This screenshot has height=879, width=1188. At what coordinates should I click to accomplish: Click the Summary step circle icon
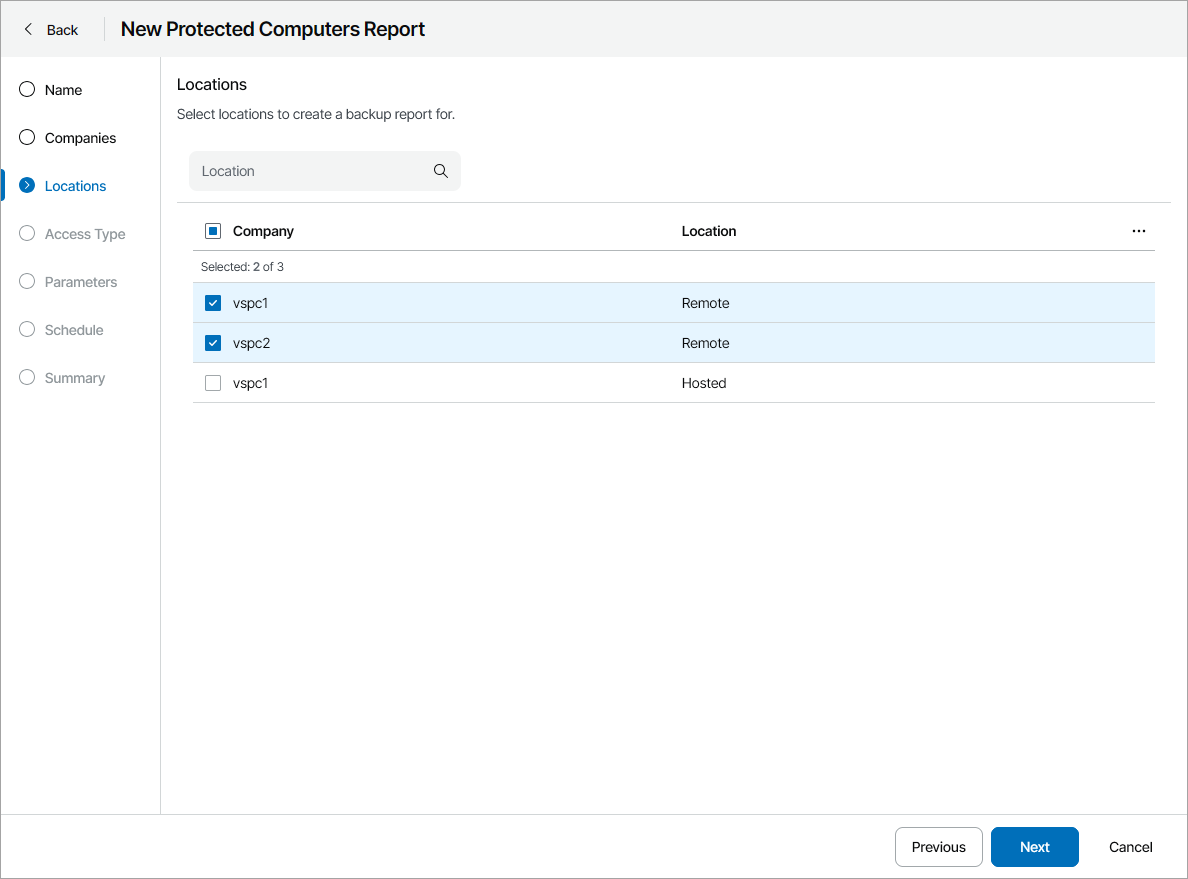point(27,378)
